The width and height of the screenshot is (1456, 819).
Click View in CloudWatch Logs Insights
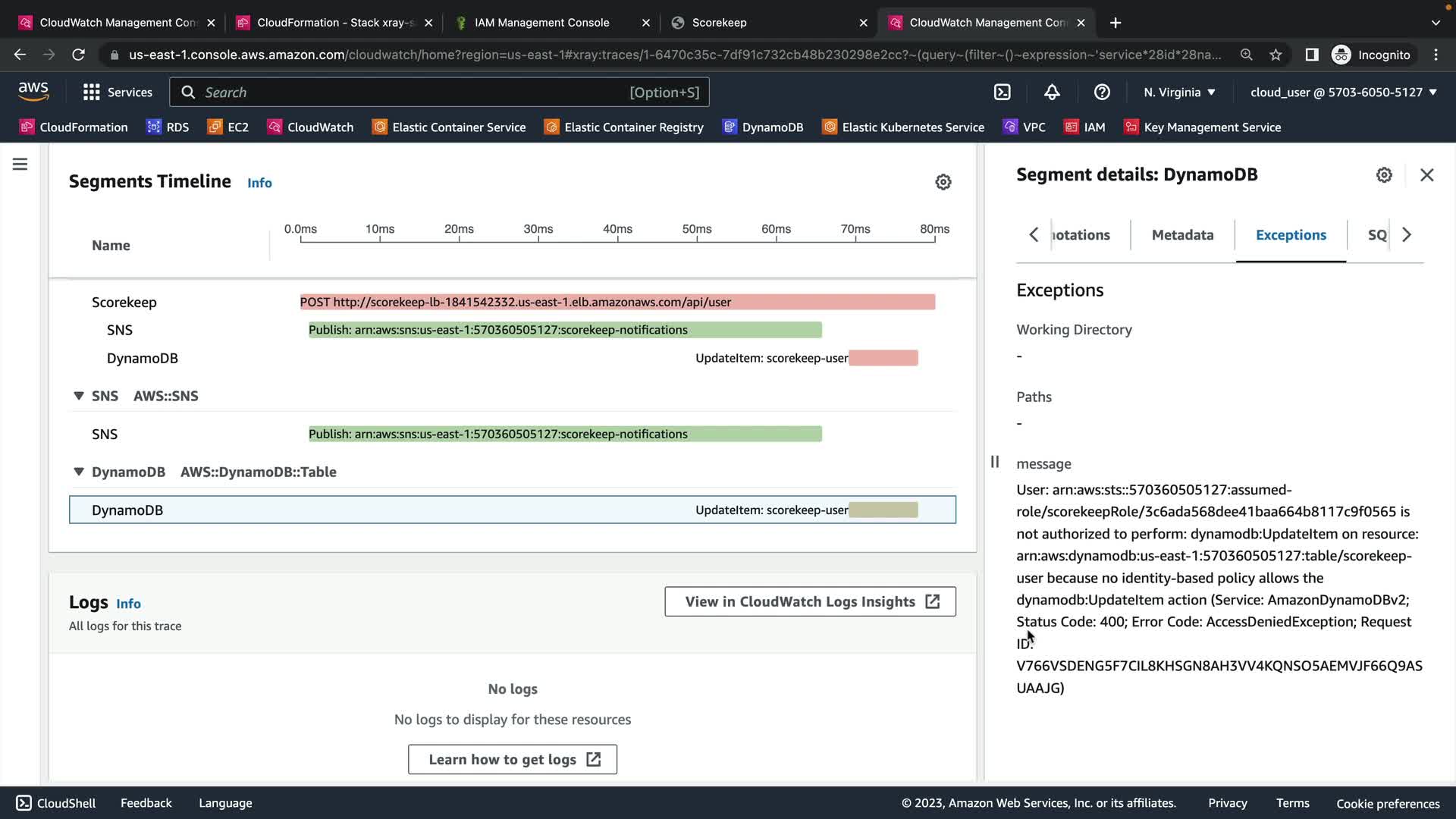(810, 601)
